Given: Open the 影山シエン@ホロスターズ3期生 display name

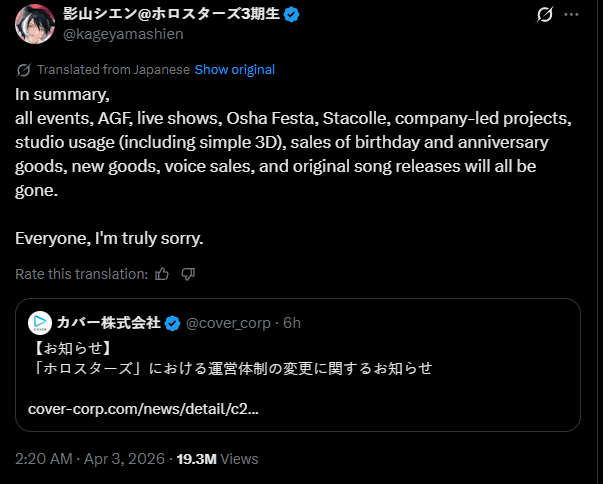Looking at the screenshot, I should tap(172, 14).
